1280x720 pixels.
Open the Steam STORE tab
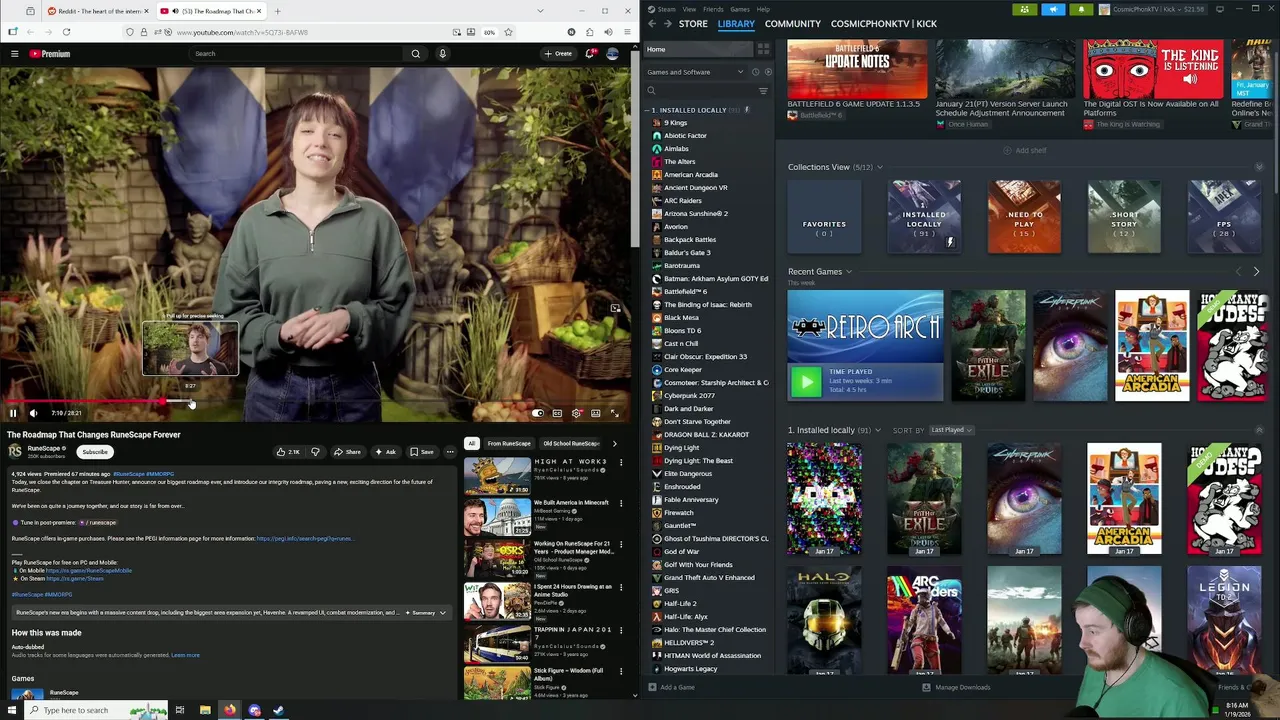[693, 23]
